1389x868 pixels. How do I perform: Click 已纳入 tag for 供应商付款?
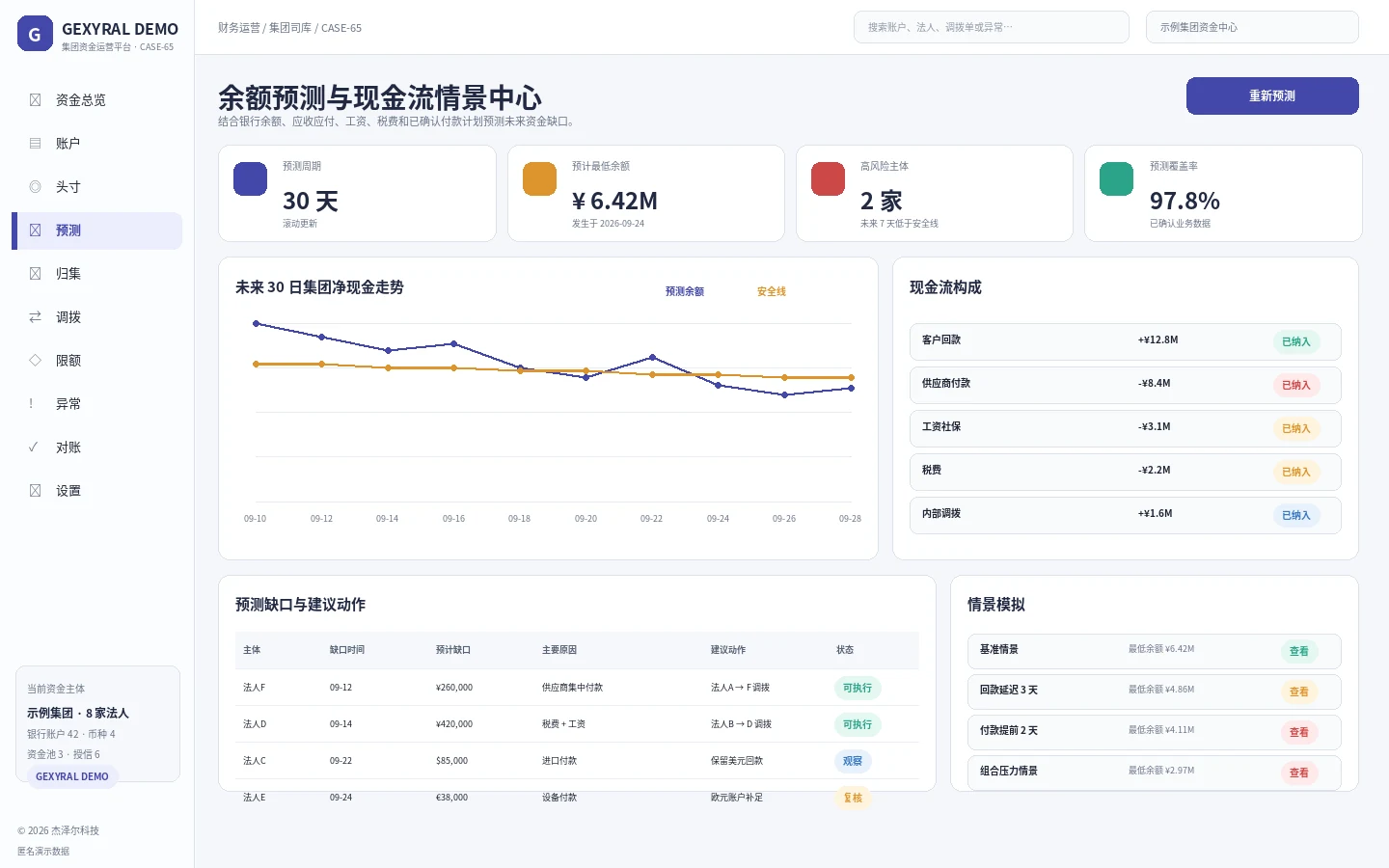[x=1296, y=386]
